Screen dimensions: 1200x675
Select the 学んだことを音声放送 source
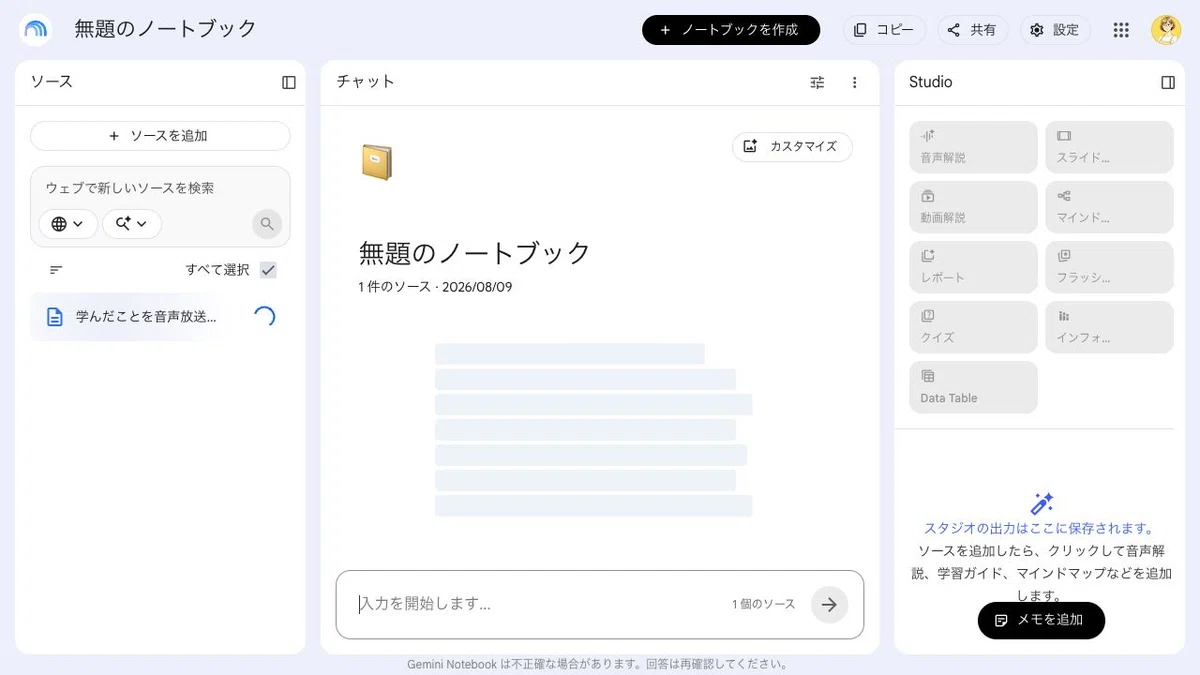[x=160, y=317]
